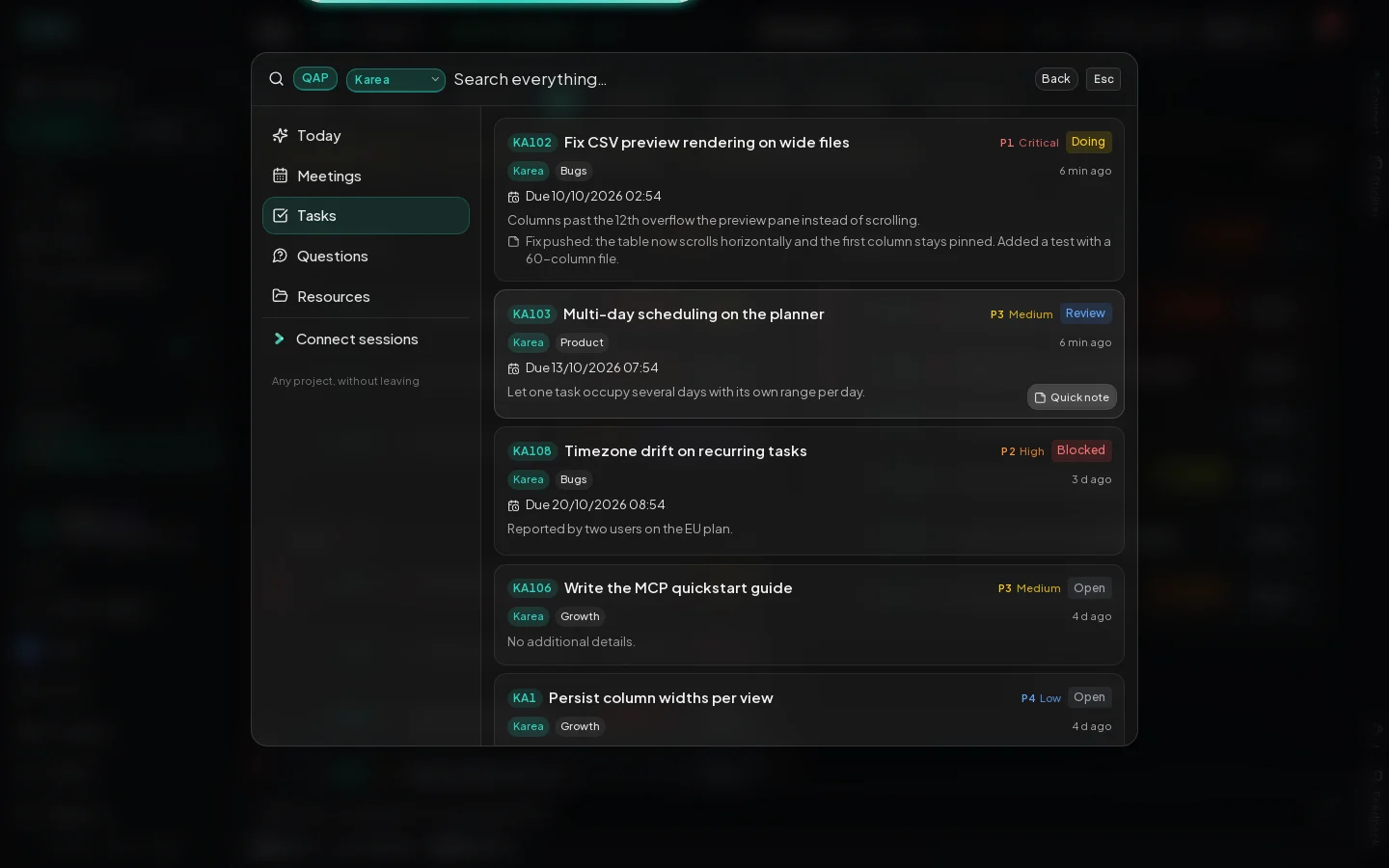Click the P2 High priority label

1021,451
